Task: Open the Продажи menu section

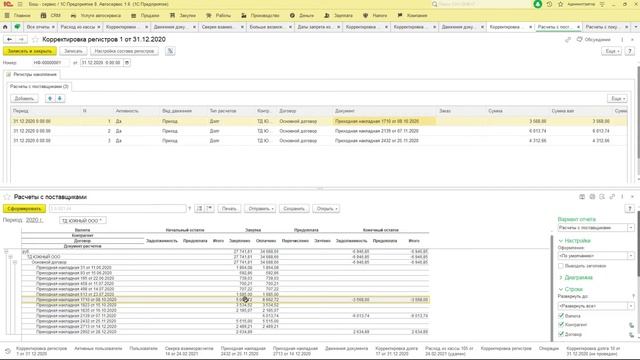Action: [145, 16]
